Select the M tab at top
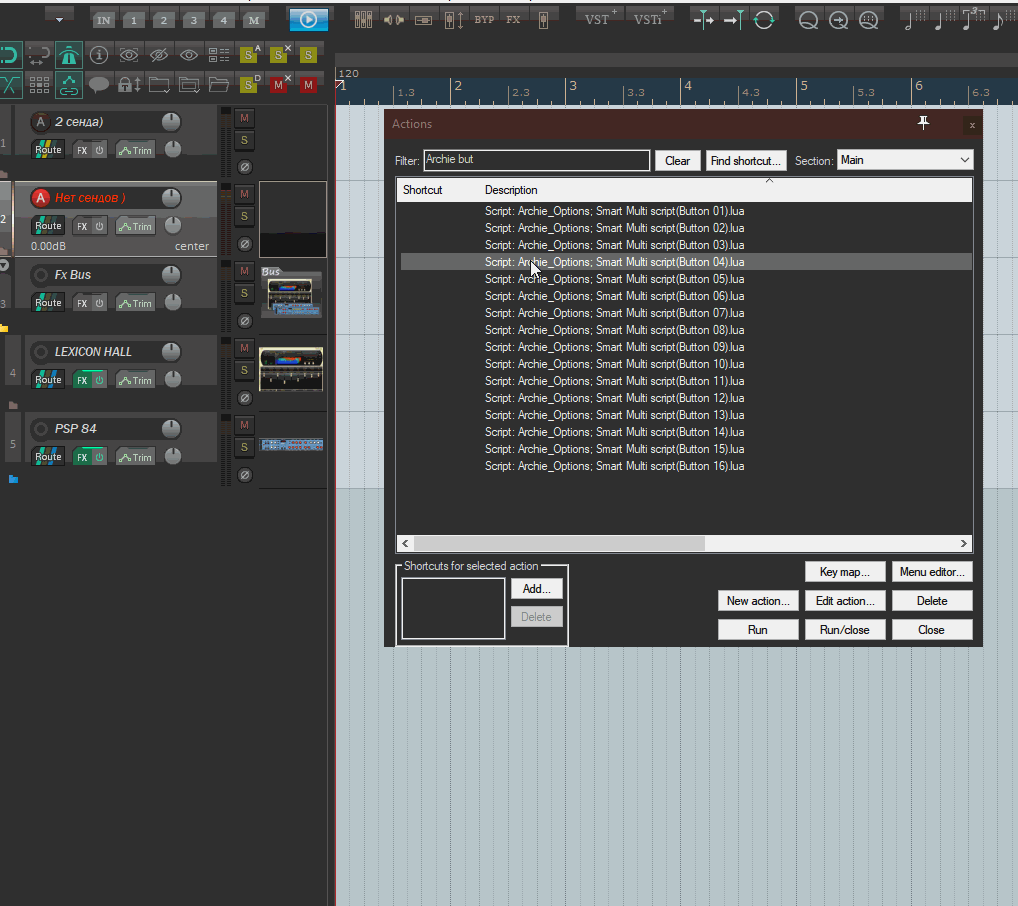The width and height of the screenshot is (1018, 906). tap(254, 20)
